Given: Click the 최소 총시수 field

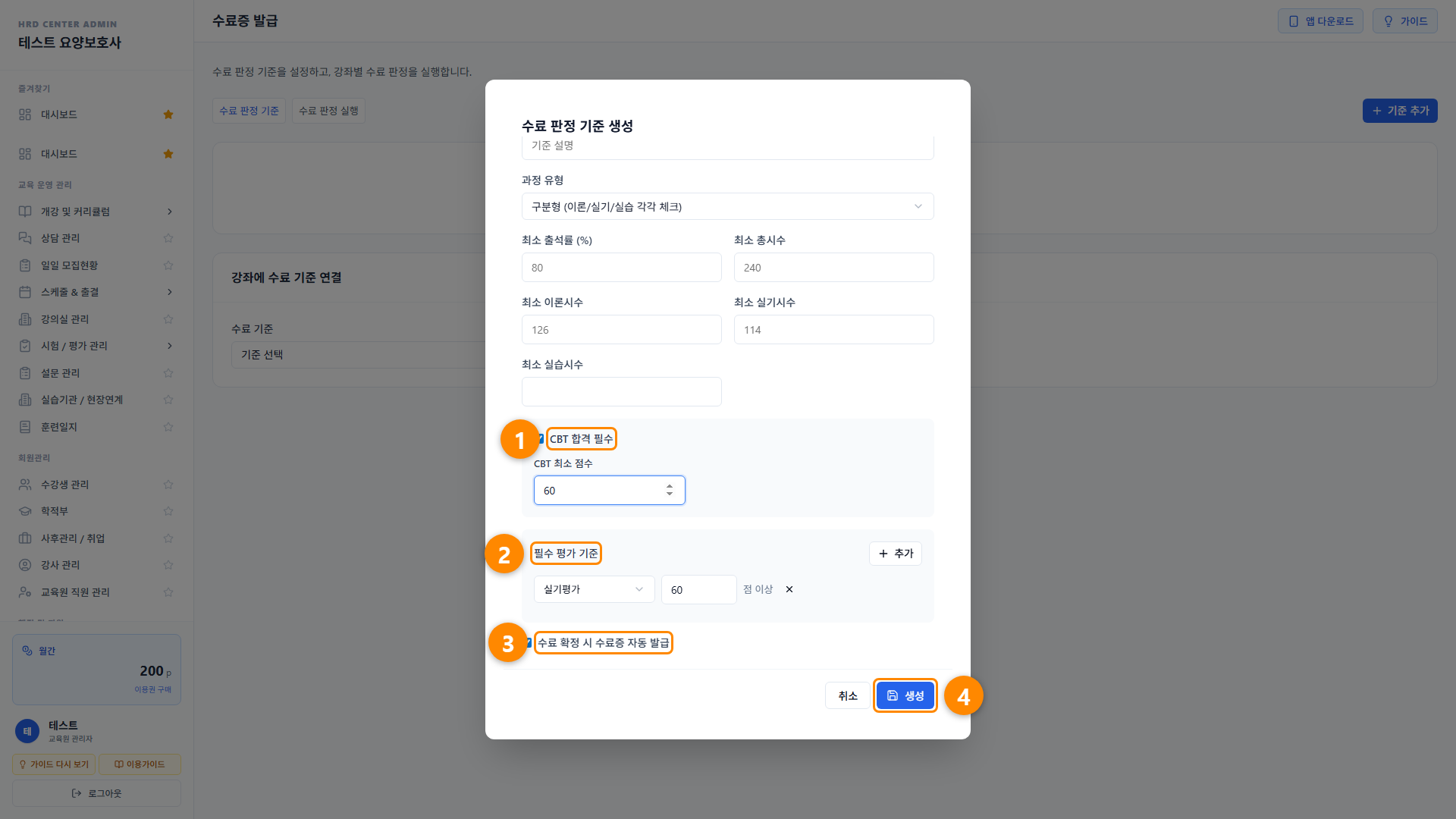Looking at the screenshot, I should (x=834, y=268).
